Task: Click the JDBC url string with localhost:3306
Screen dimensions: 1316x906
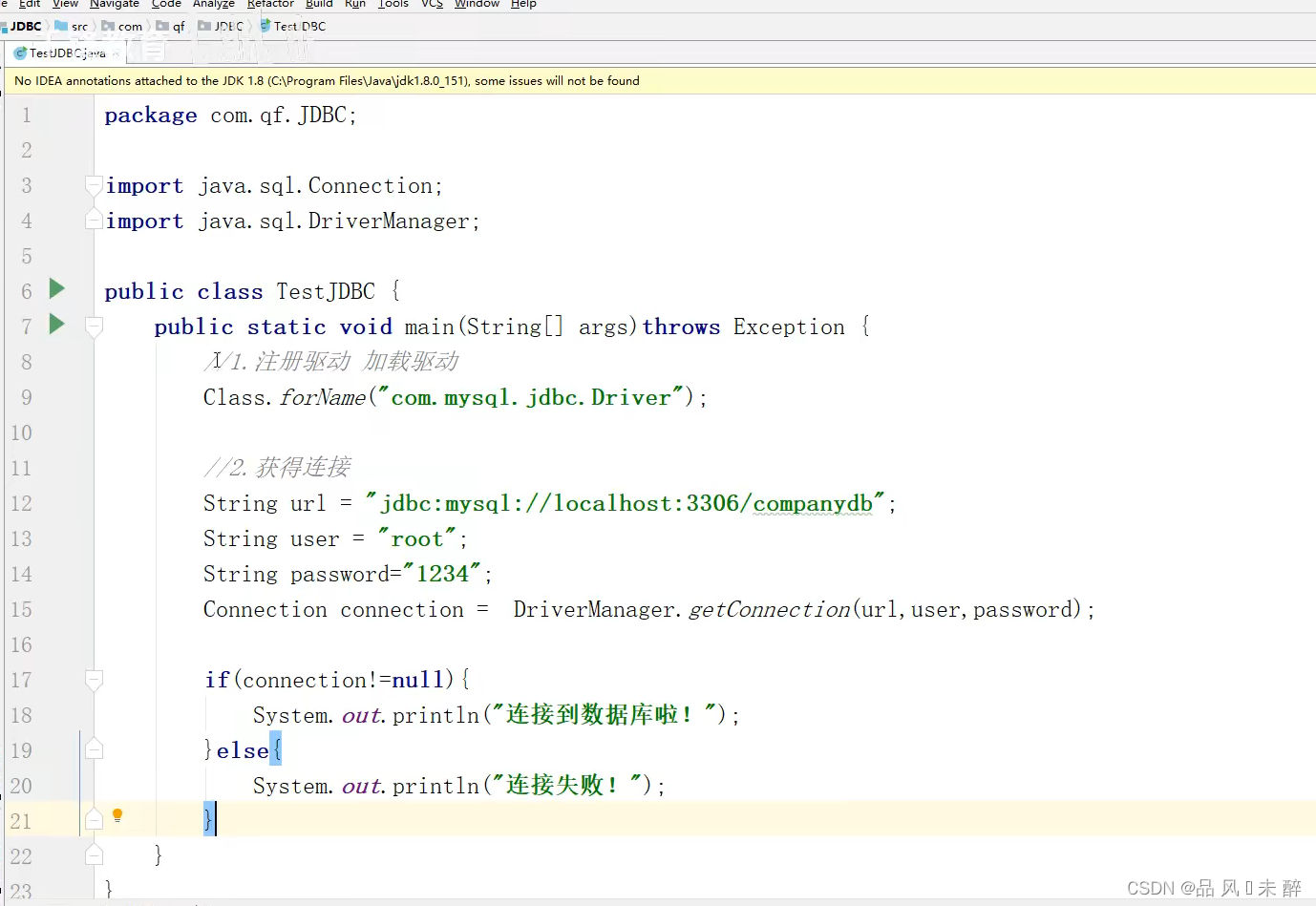Action: (625, 503)
